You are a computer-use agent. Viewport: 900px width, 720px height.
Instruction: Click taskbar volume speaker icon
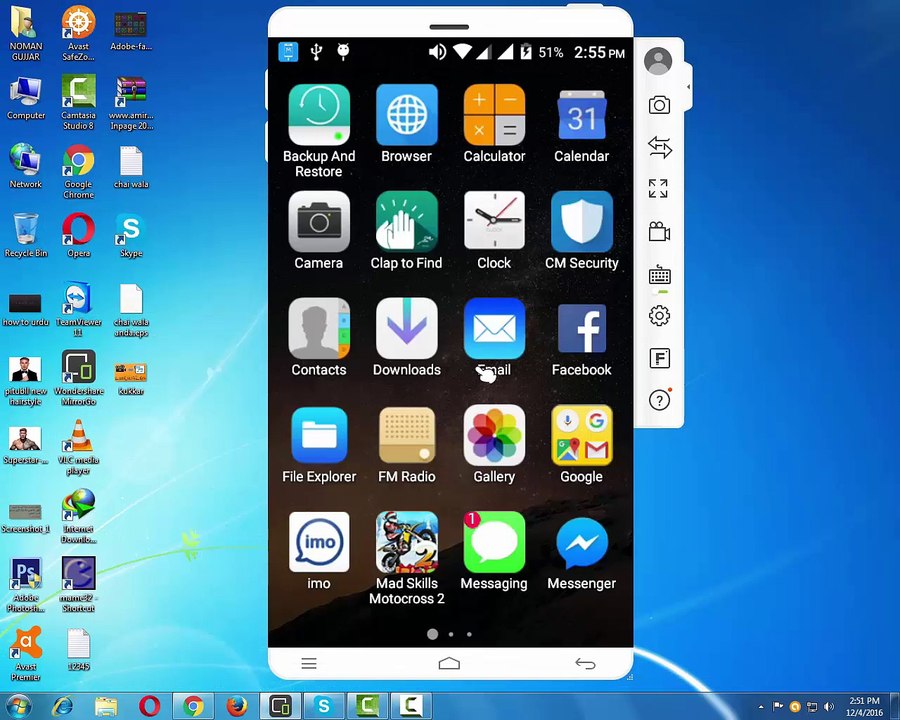[x=828, y=707]
